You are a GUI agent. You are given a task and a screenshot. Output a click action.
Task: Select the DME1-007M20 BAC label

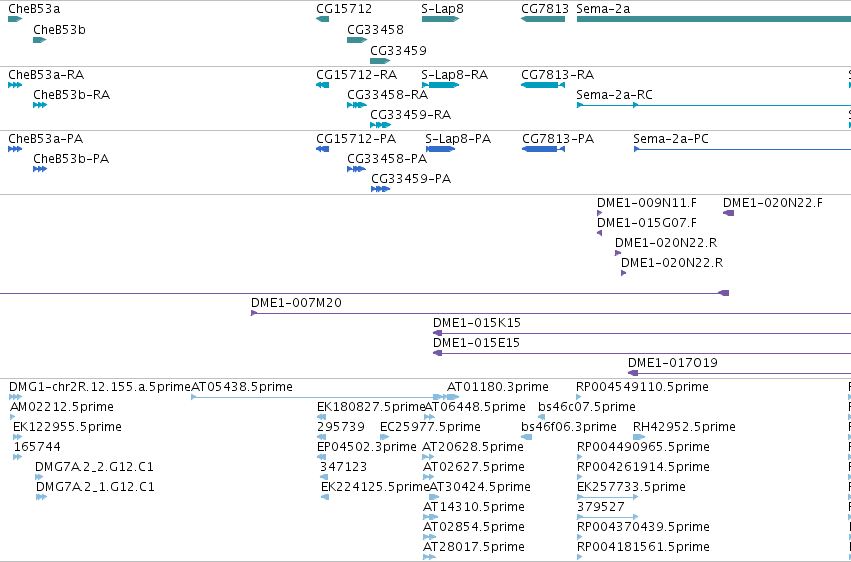tap(296, 303)
